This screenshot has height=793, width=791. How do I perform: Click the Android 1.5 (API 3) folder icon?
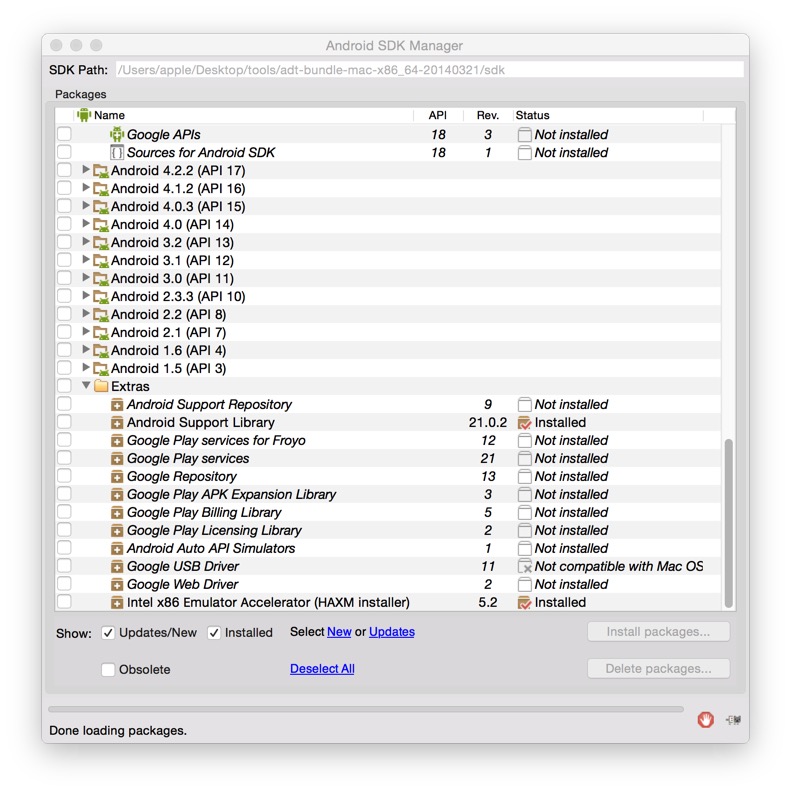coord(101,369)
